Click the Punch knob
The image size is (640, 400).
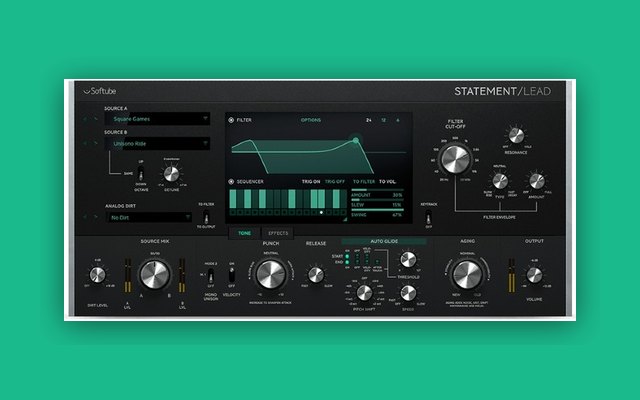[271, 274]
